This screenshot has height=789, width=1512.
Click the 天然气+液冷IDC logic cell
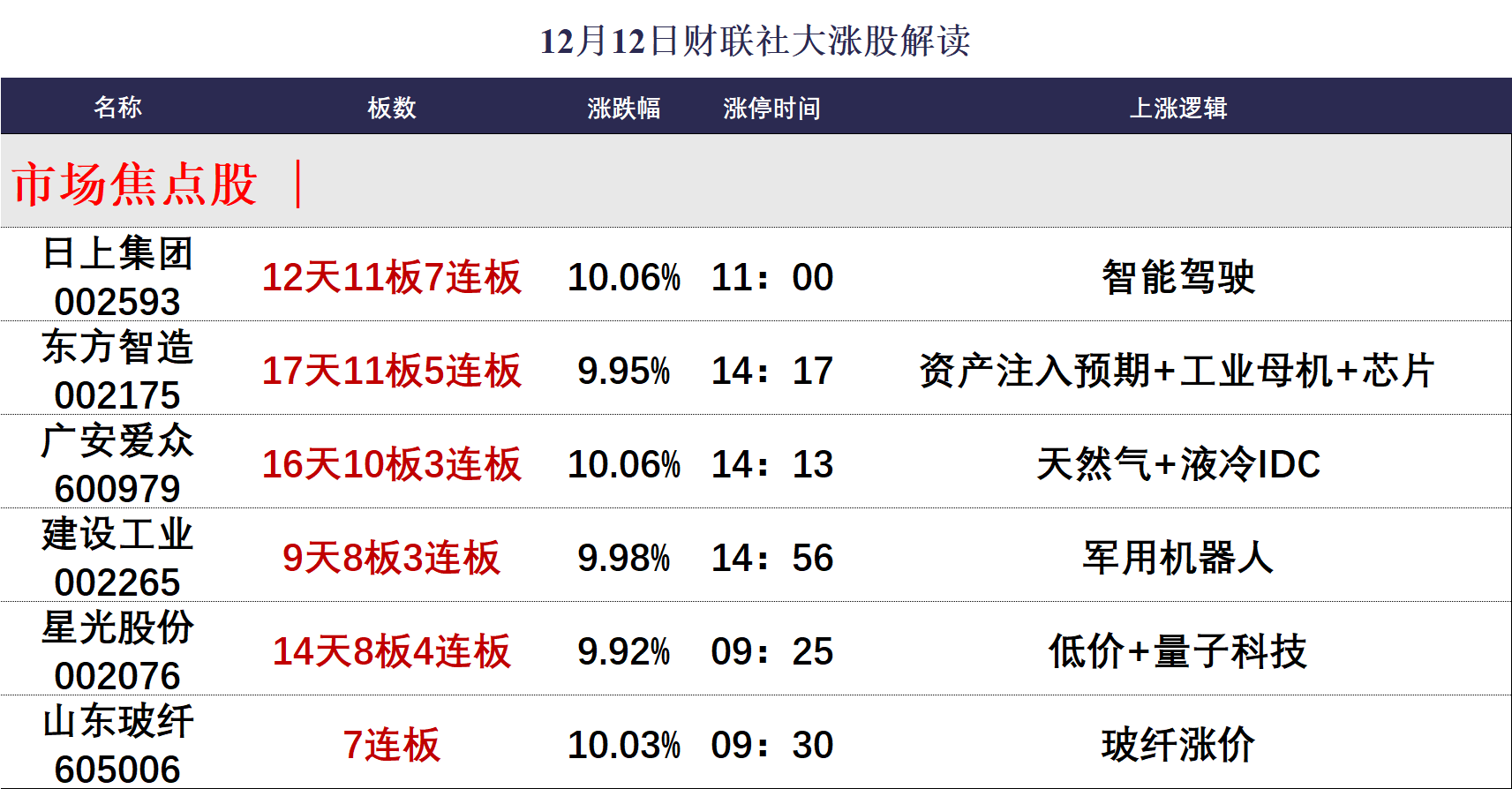1177,464
